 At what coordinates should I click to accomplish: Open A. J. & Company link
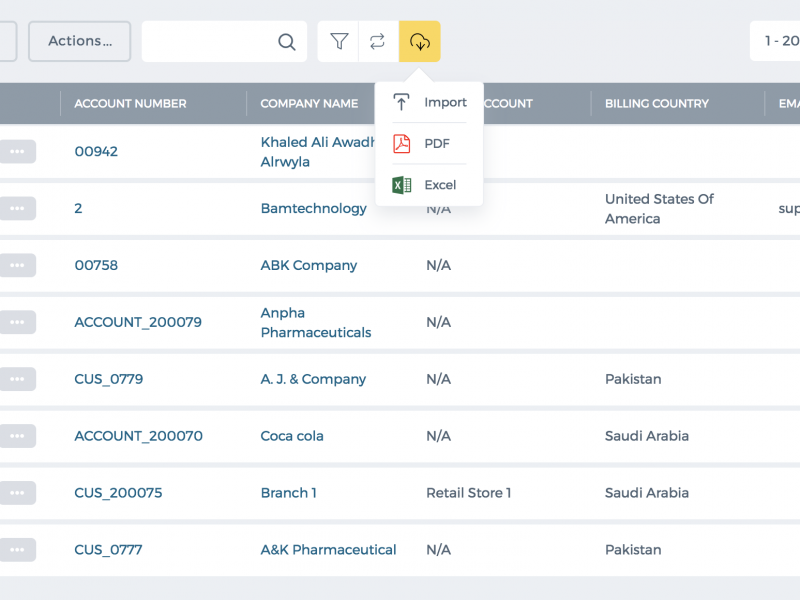[x=313, y=379]
